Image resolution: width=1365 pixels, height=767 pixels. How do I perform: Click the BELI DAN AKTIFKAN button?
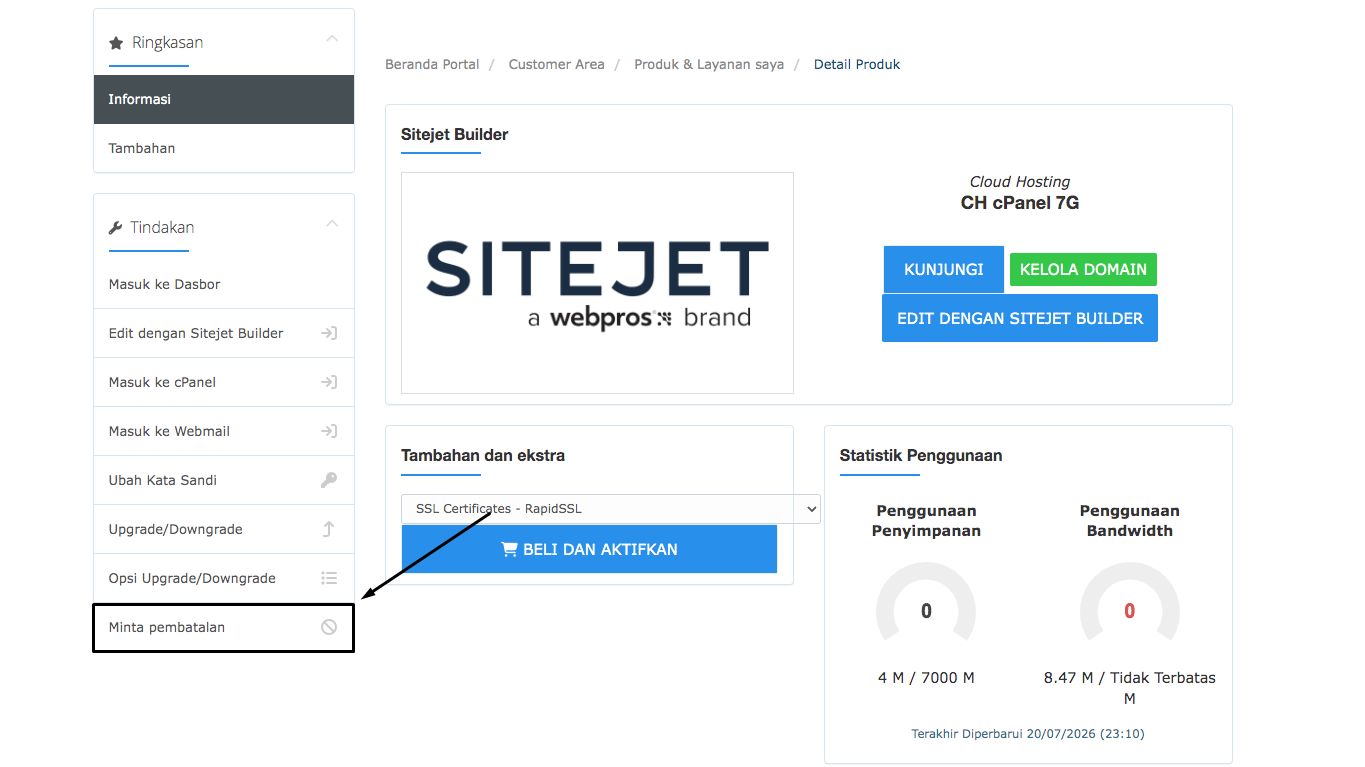[589, 549]
